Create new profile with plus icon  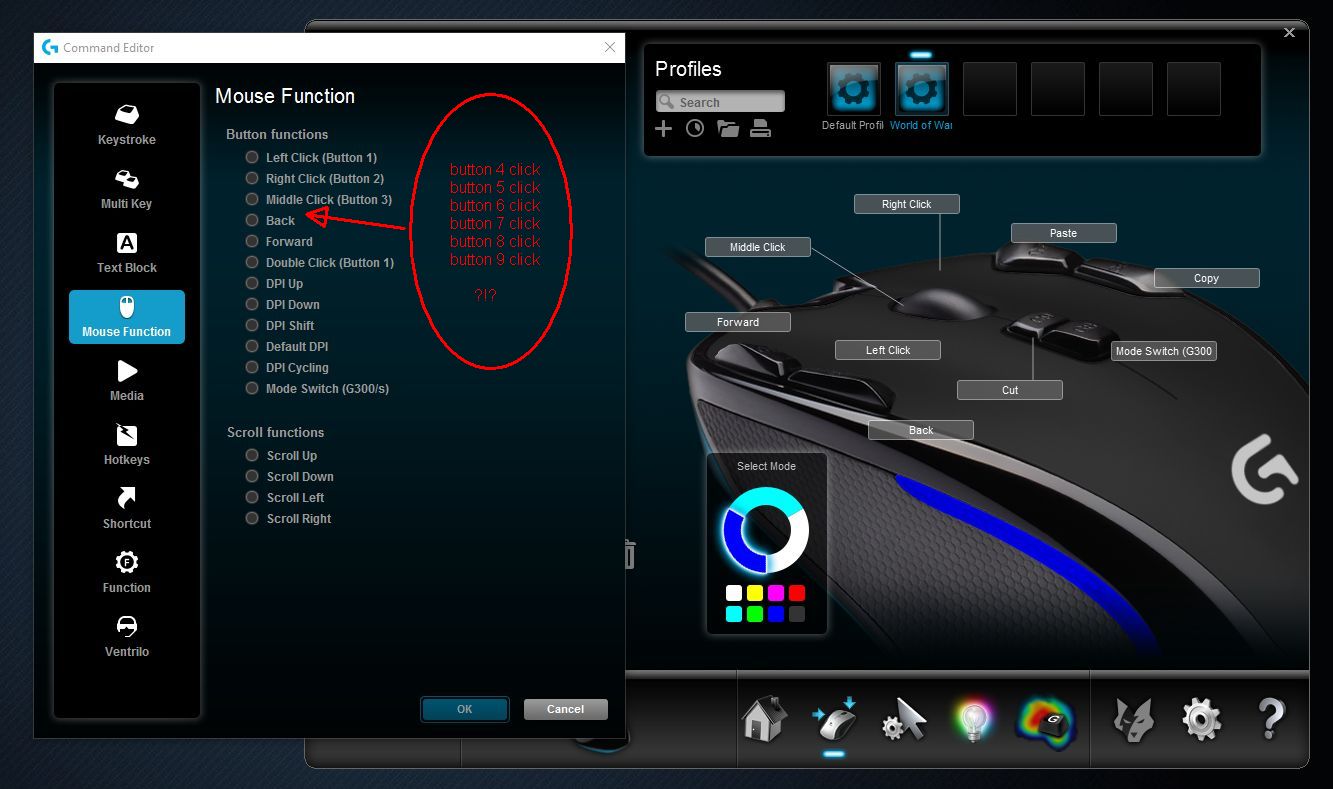(x=663, y=128)
